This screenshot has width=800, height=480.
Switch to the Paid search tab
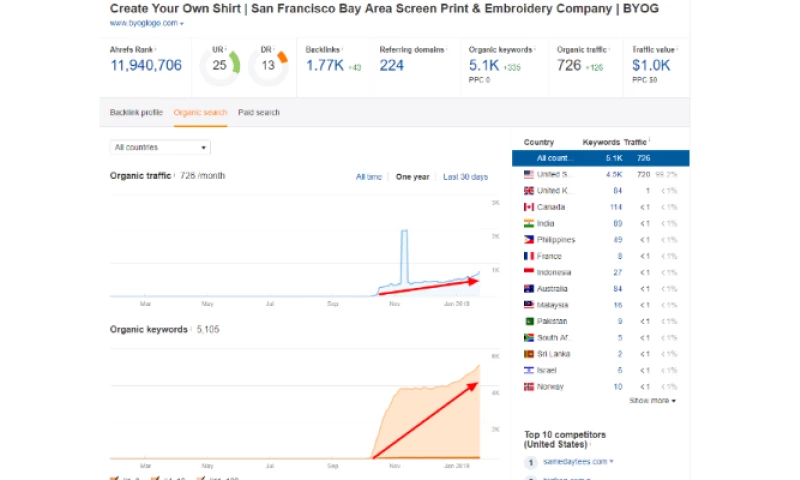259,112
